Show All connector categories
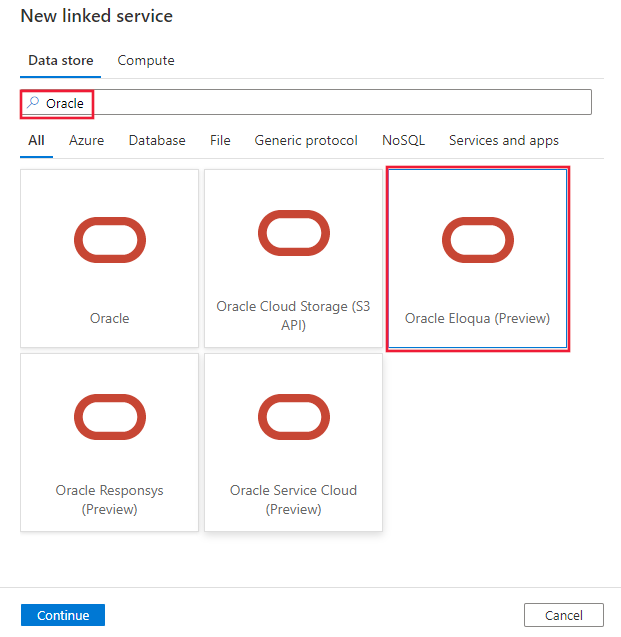This screenshot has height=637, width=621. [36, 141]
